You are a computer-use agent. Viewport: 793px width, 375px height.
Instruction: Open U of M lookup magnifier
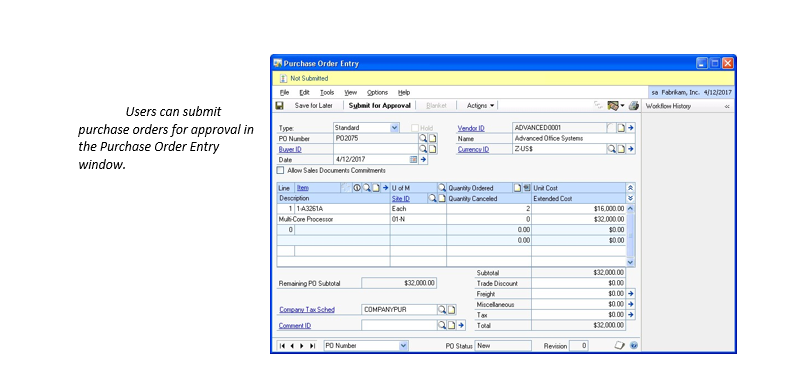coord(442,188)
